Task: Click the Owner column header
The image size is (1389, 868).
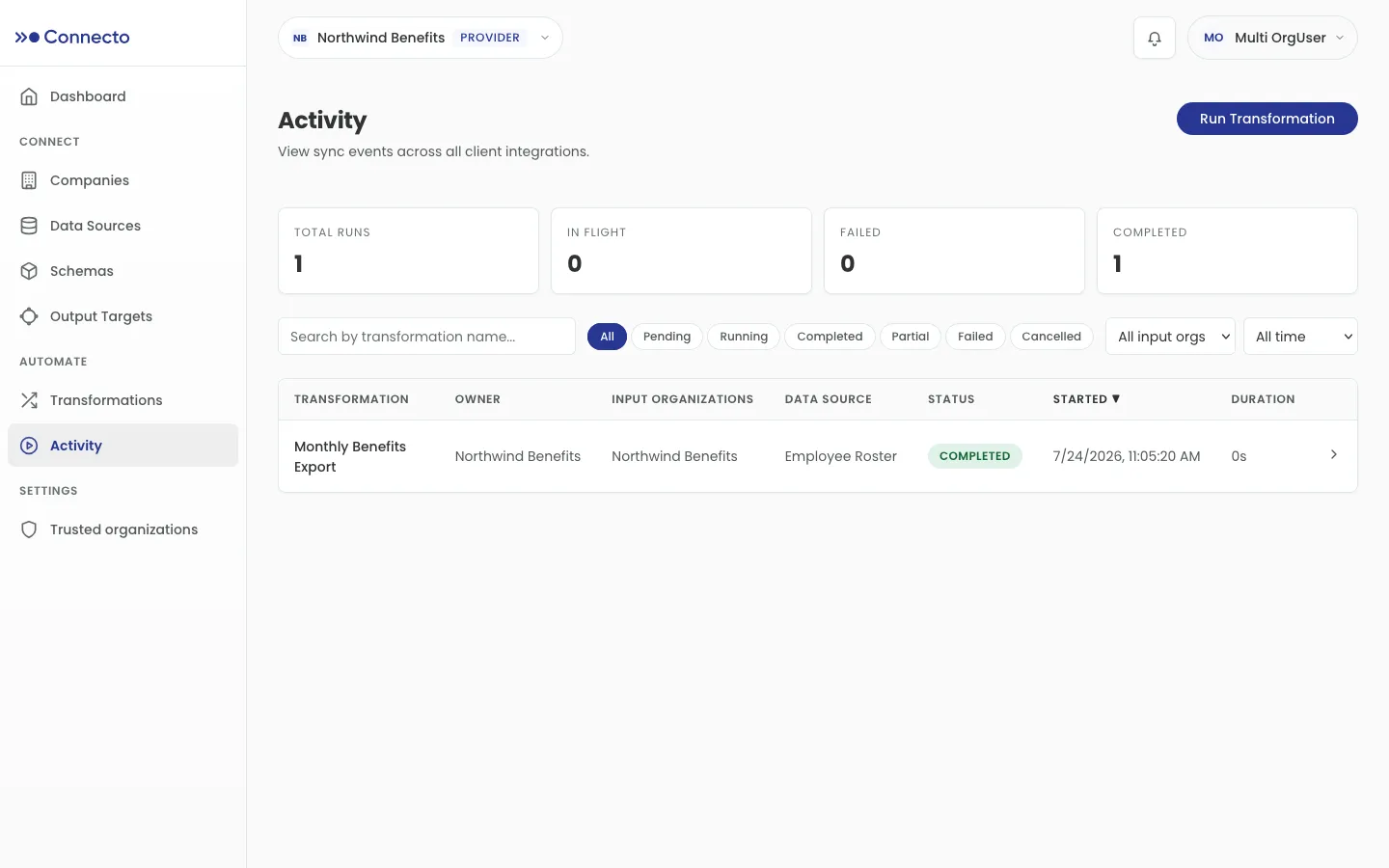Action: [477, 399]
